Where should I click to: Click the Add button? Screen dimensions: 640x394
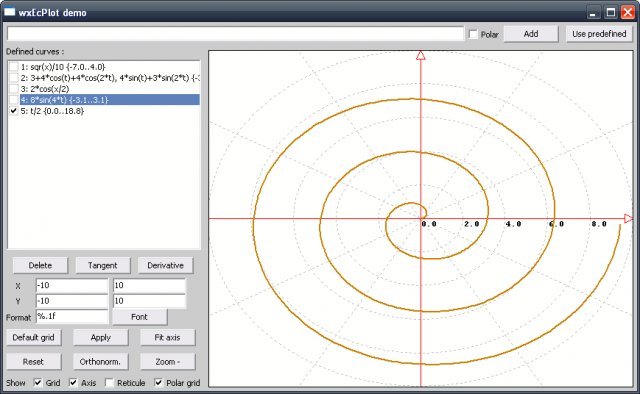click(531, 34)
